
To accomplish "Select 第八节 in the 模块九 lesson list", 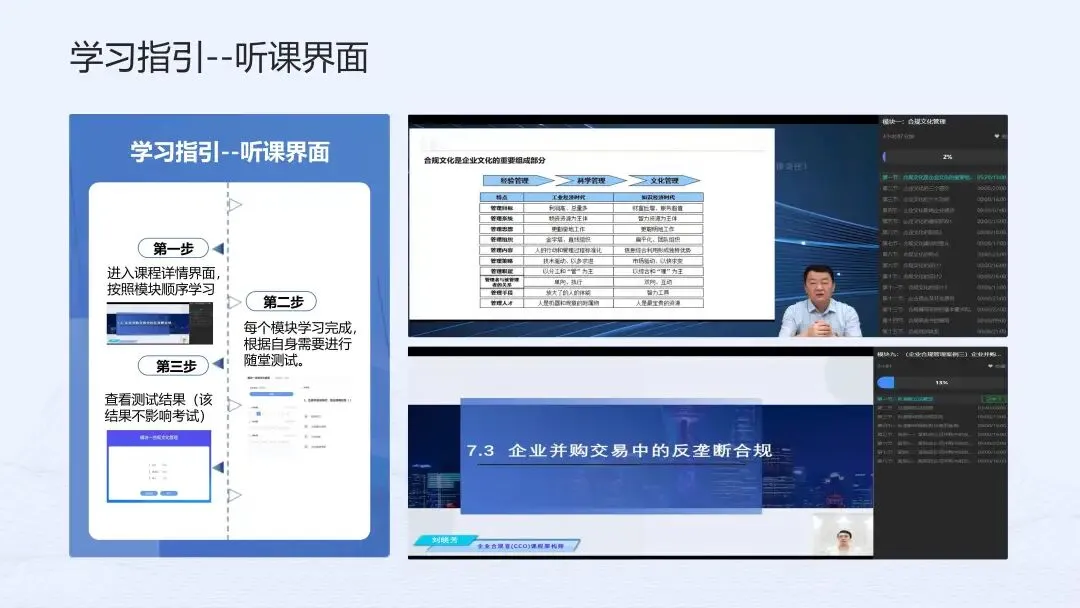I will pyautogui.click(x=941, y=461).
